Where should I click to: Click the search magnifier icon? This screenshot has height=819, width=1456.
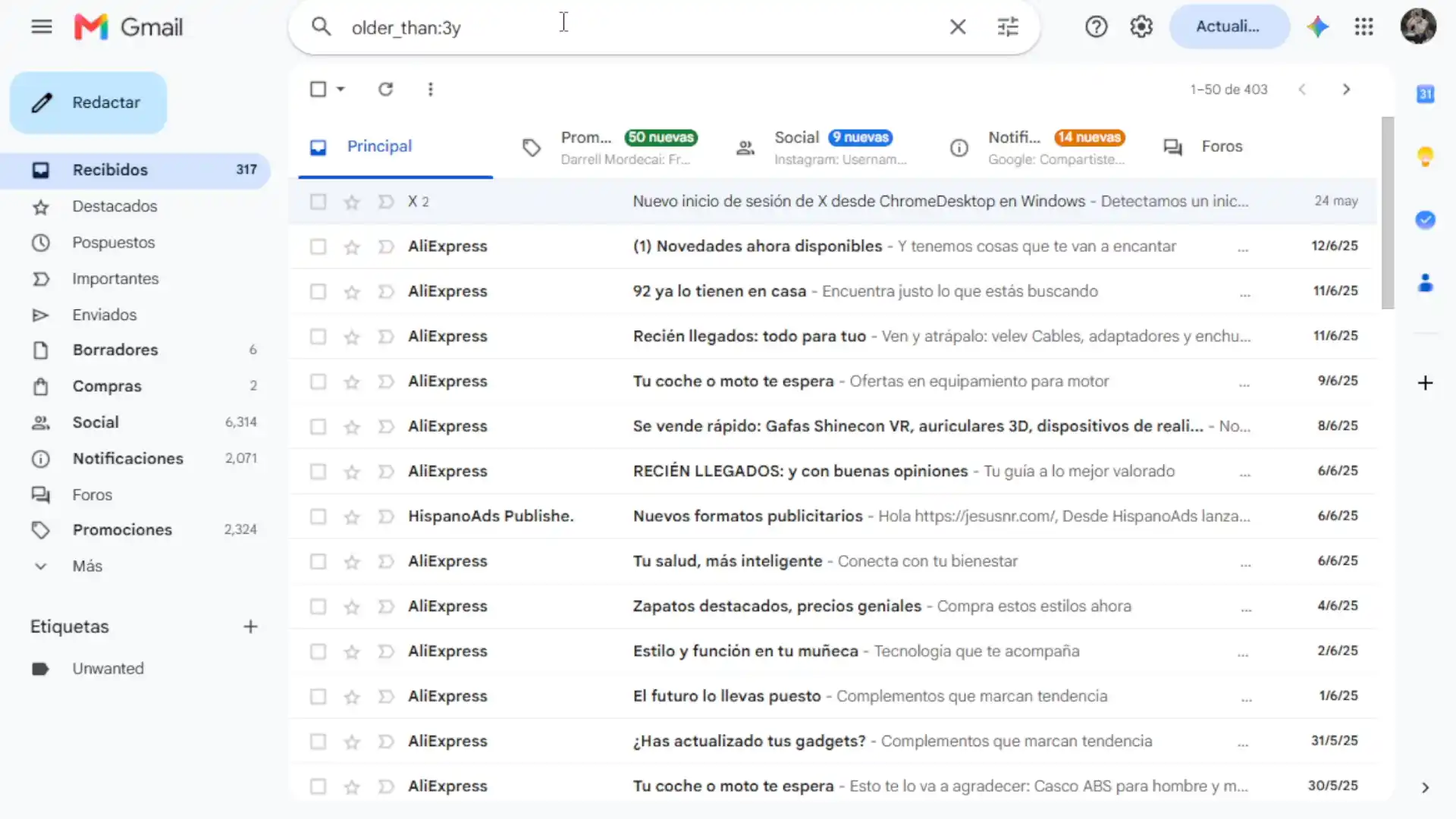point(322,27)
